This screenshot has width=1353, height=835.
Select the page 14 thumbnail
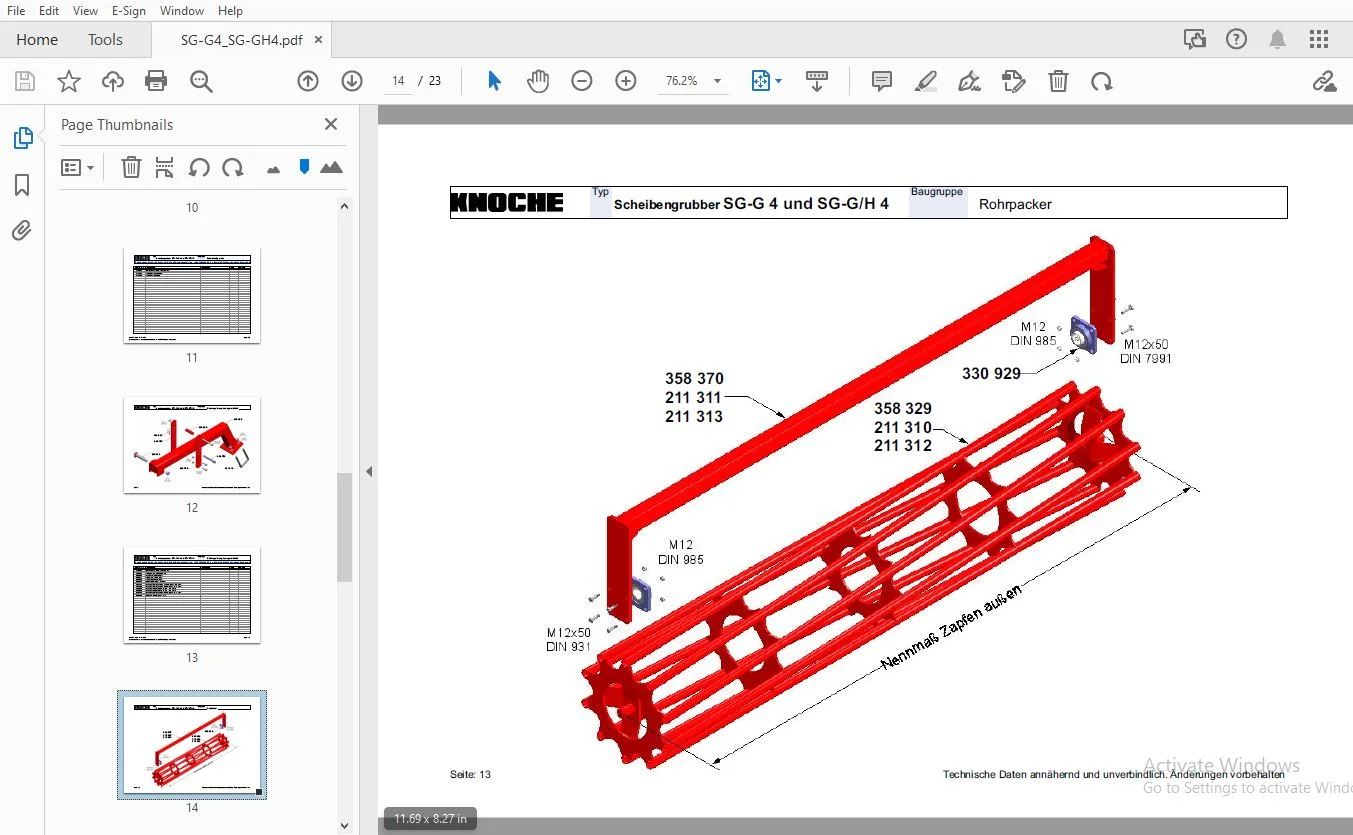(192, 745)
